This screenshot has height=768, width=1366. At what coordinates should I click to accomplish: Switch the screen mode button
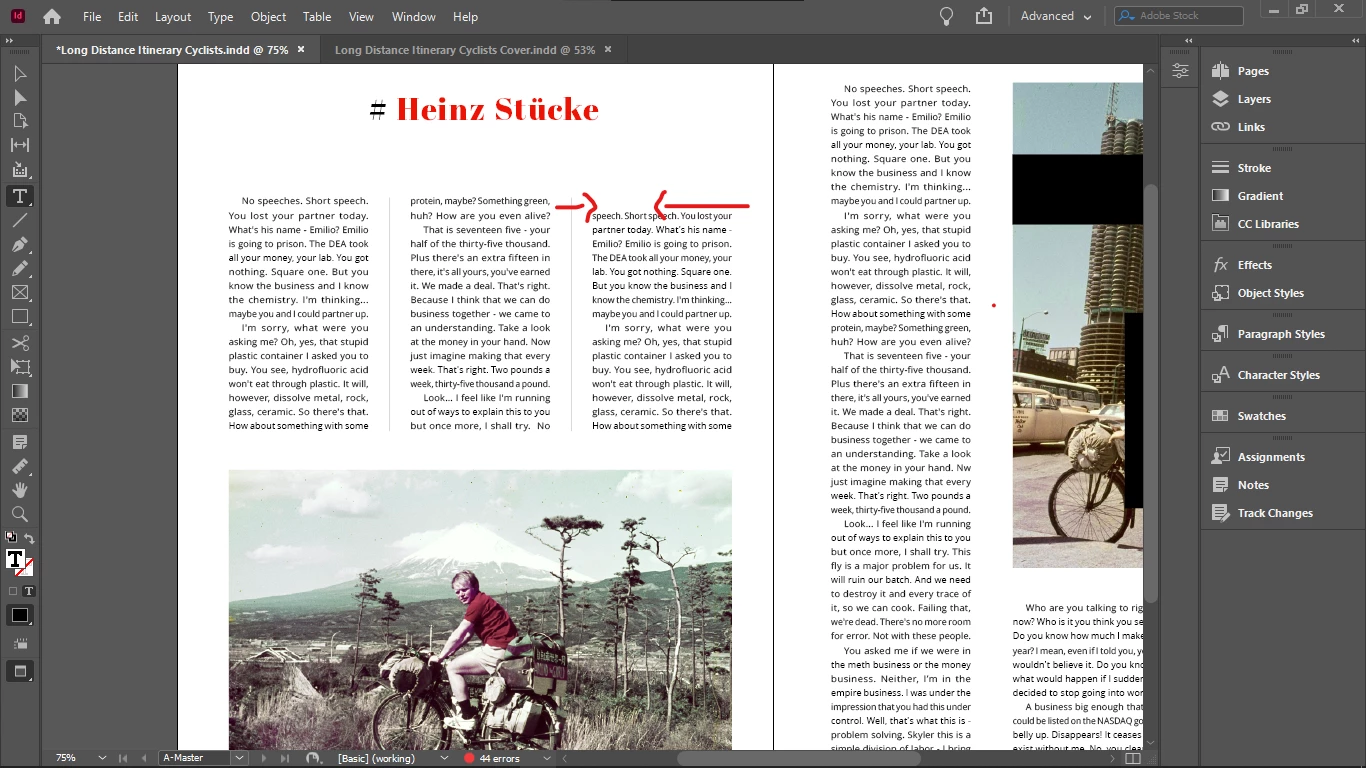(20, 671)
